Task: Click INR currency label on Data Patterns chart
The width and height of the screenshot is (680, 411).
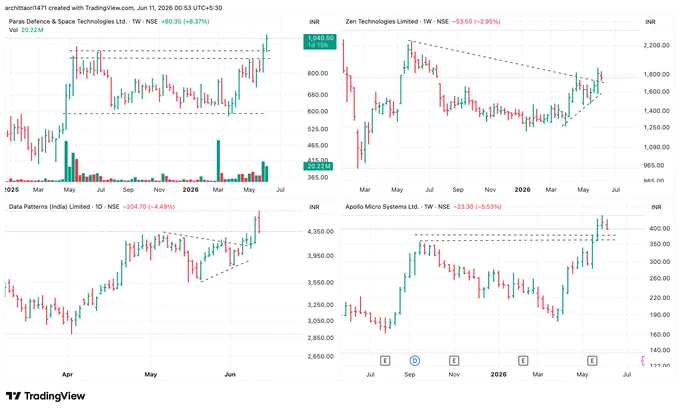Action: [x=314, y=207]
